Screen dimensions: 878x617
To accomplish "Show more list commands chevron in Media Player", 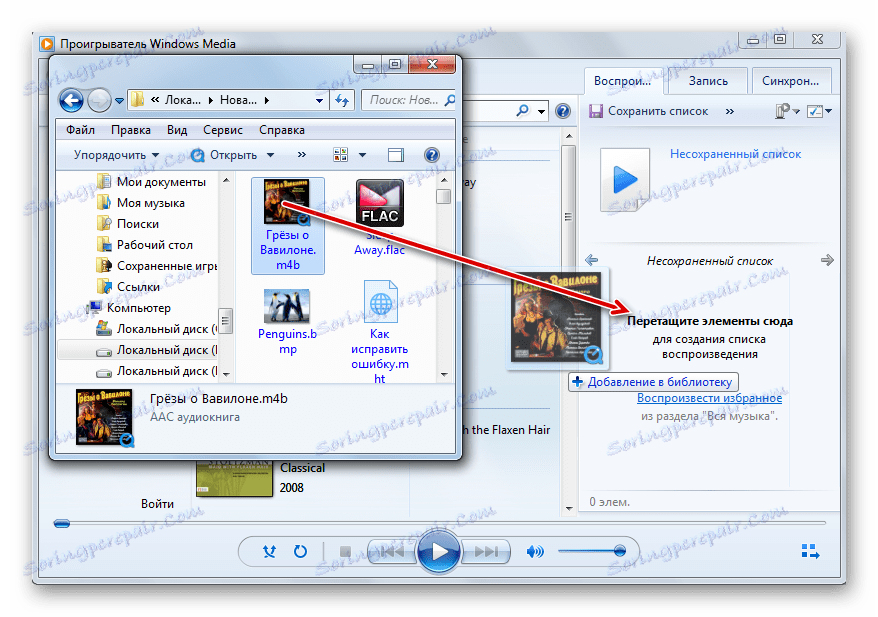I will [x=730, y=111].
